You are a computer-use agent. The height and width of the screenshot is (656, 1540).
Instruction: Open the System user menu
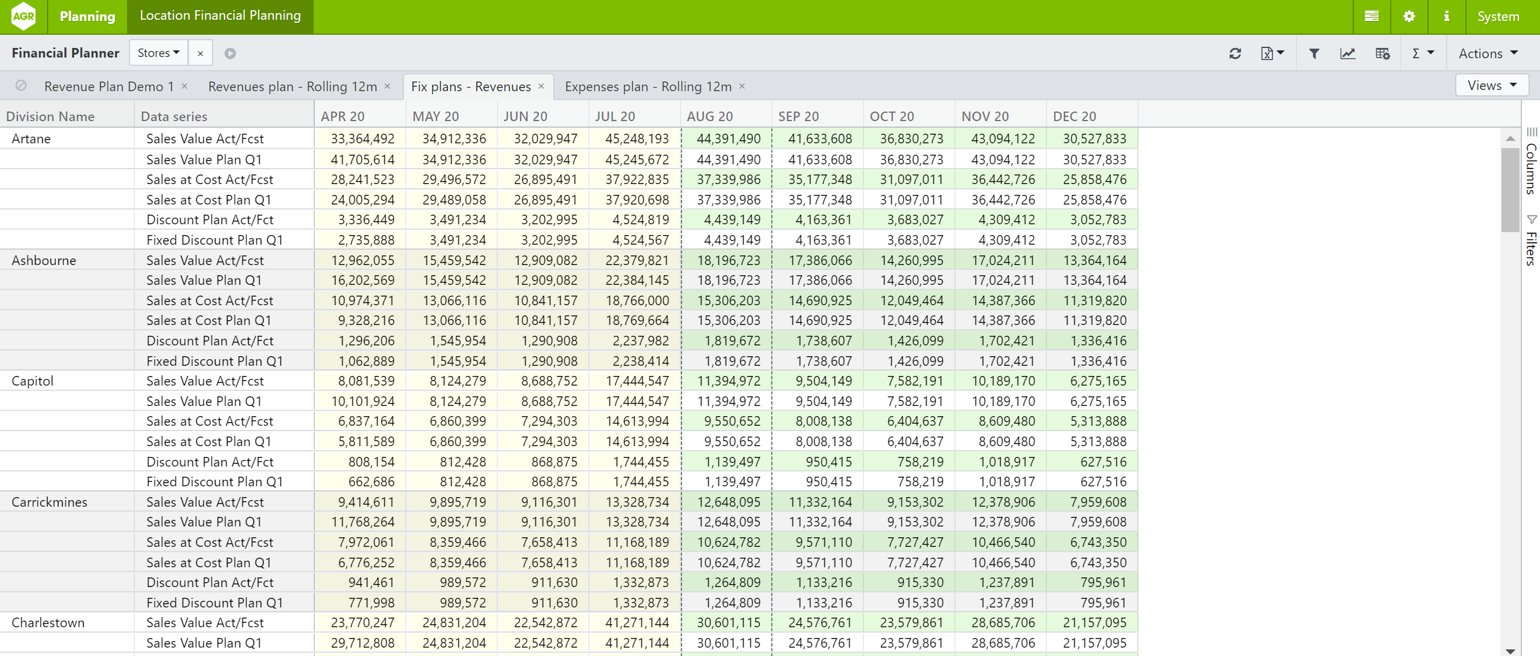point(1498,16)
